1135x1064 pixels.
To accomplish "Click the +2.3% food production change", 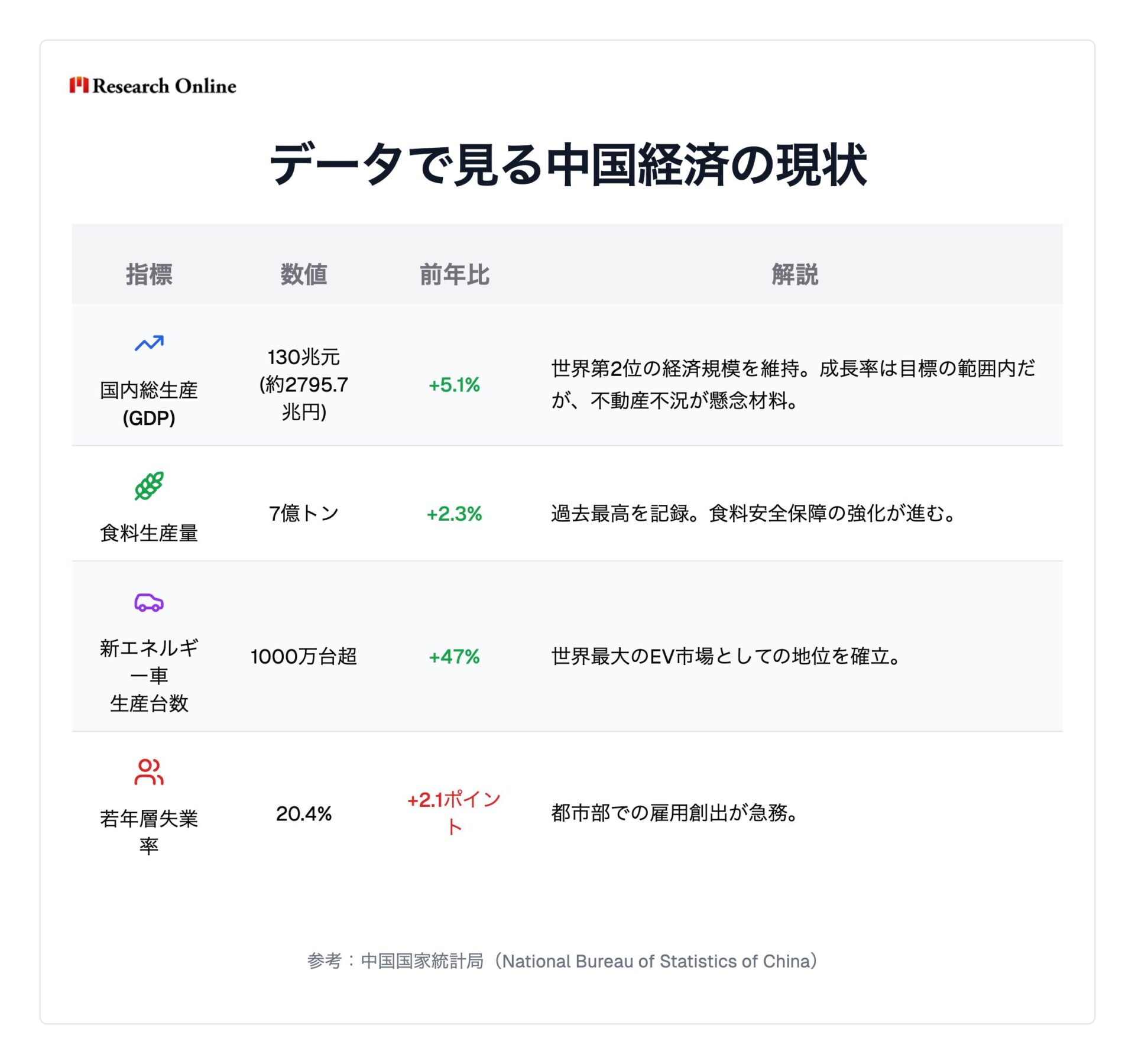I will tap(454, 514).
